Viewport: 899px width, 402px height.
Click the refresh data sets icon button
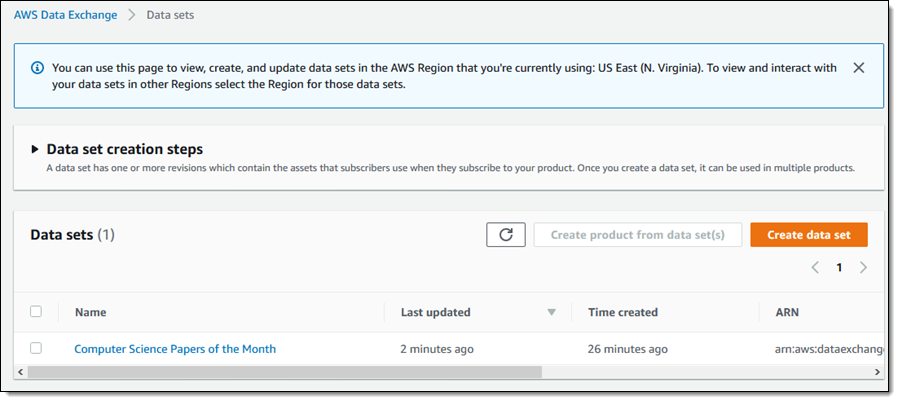(x=505, y=235)
